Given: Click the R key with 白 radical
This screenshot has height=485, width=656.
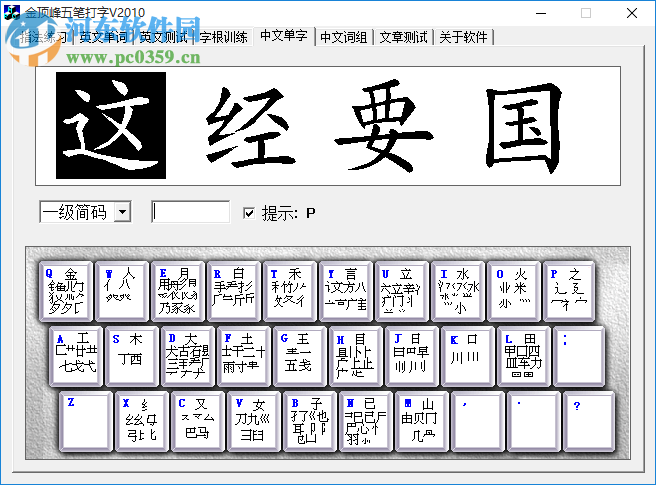Looking at the screenshot, I should [x=234, y=291].
